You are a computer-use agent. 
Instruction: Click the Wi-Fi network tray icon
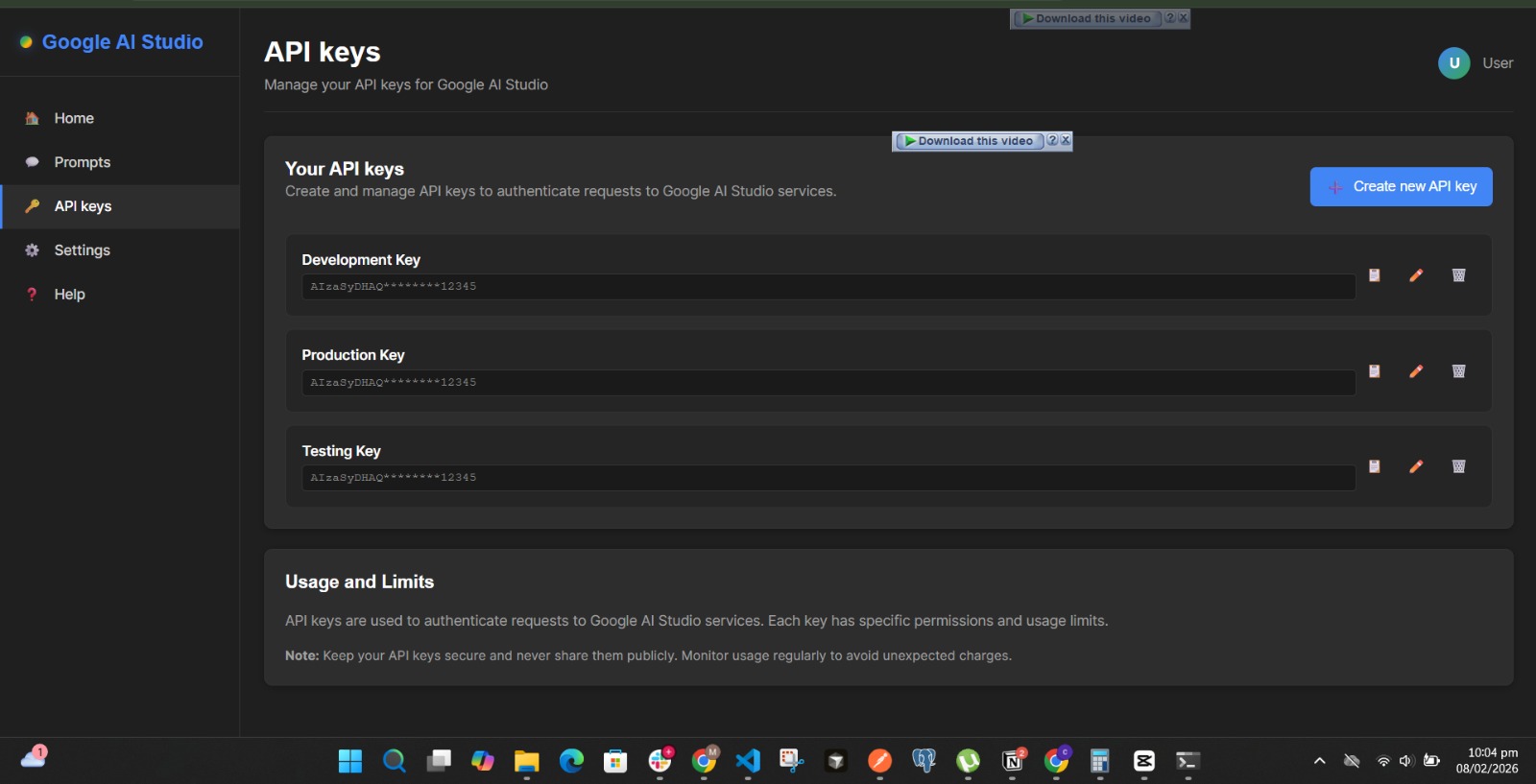point(1383,761)
